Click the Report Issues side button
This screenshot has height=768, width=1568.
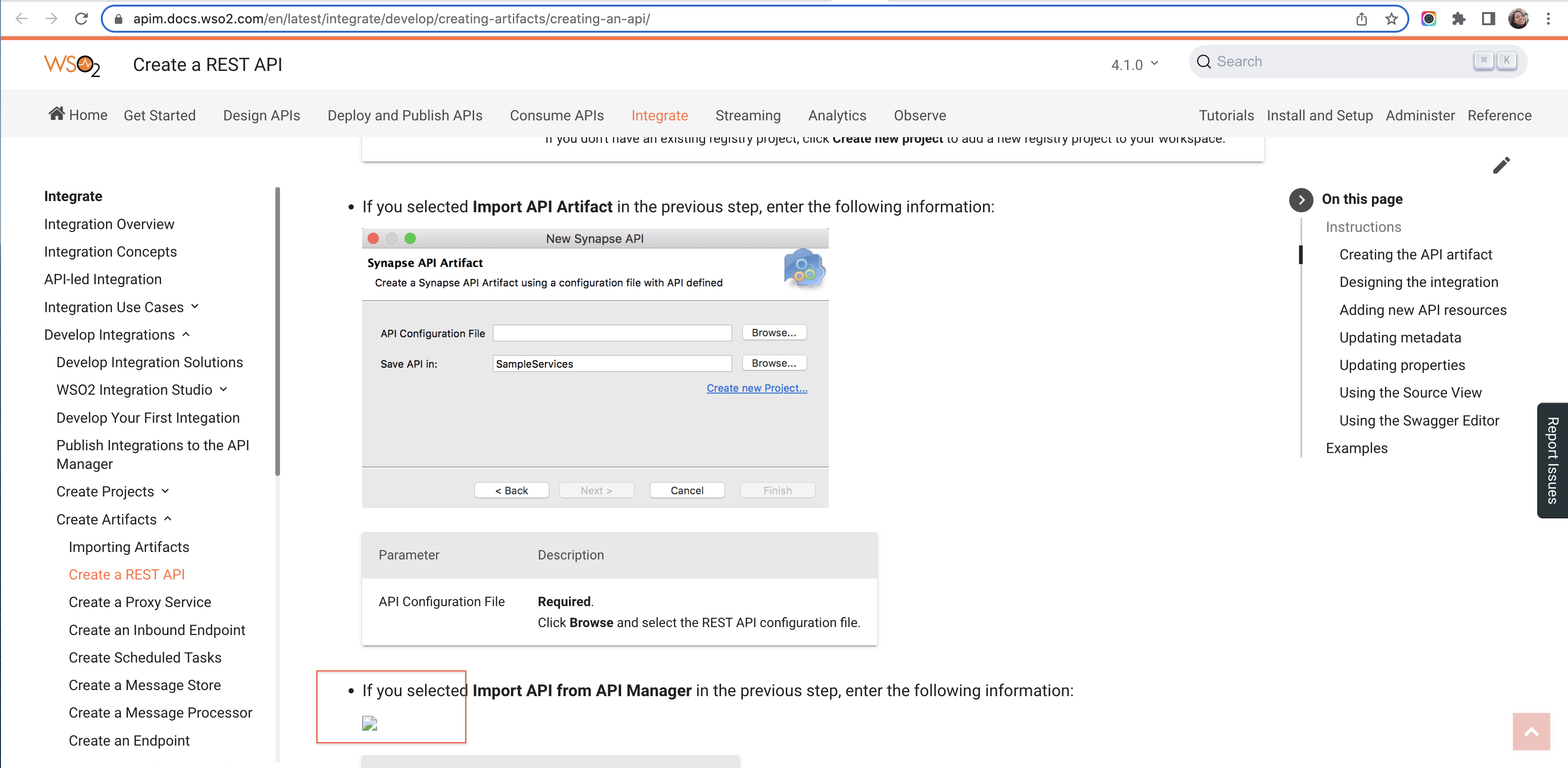(1552, 460)
